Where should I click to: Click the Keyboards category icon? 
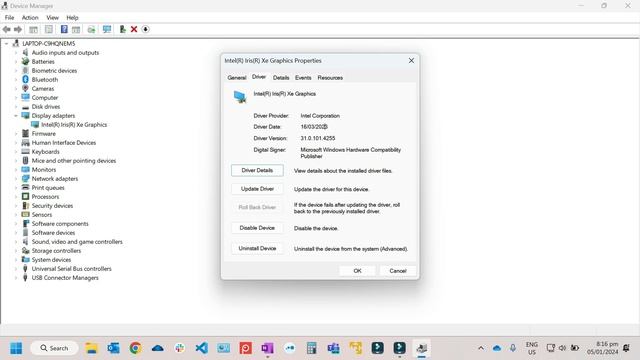click(x=25, y=151)
